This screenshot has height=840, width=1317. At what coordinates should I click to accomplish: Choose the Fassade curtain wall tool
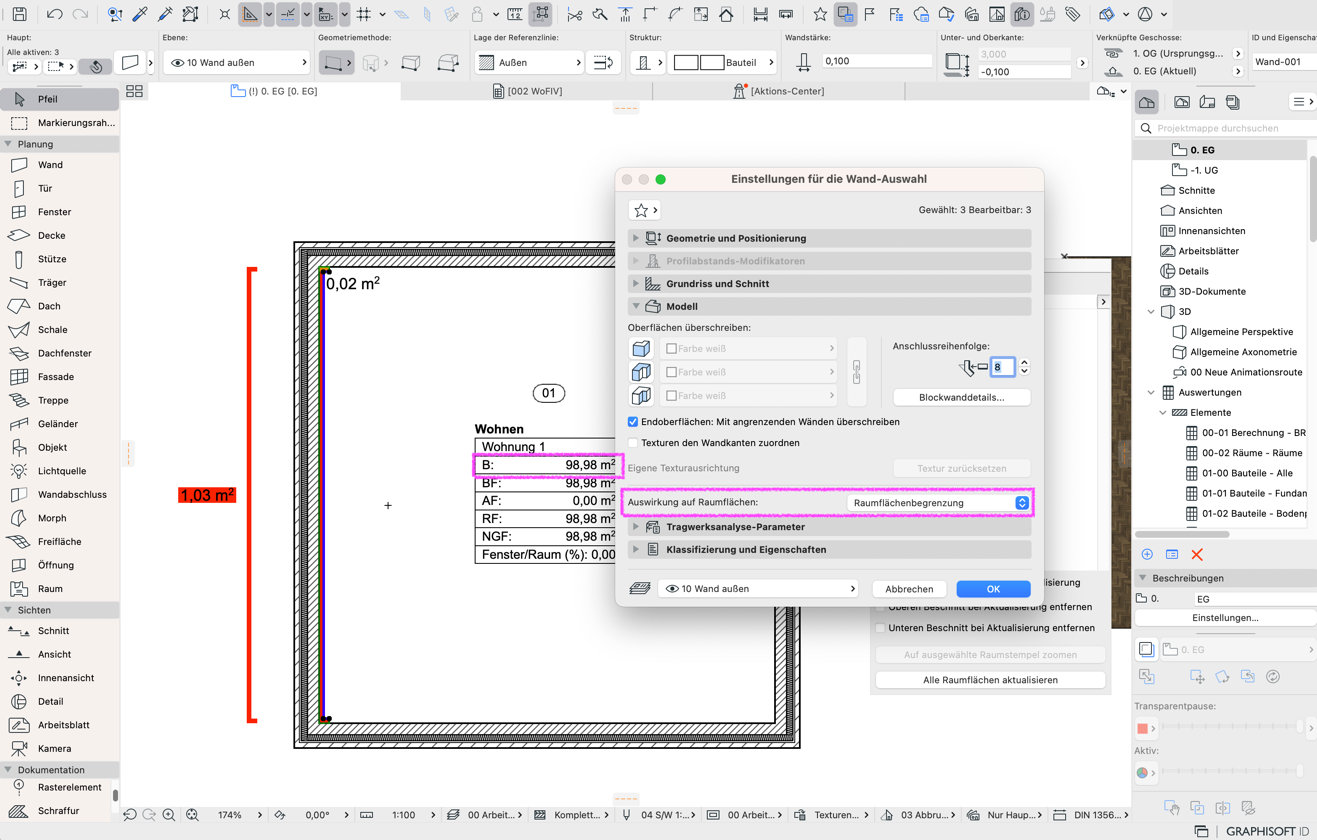coord(59,377)
